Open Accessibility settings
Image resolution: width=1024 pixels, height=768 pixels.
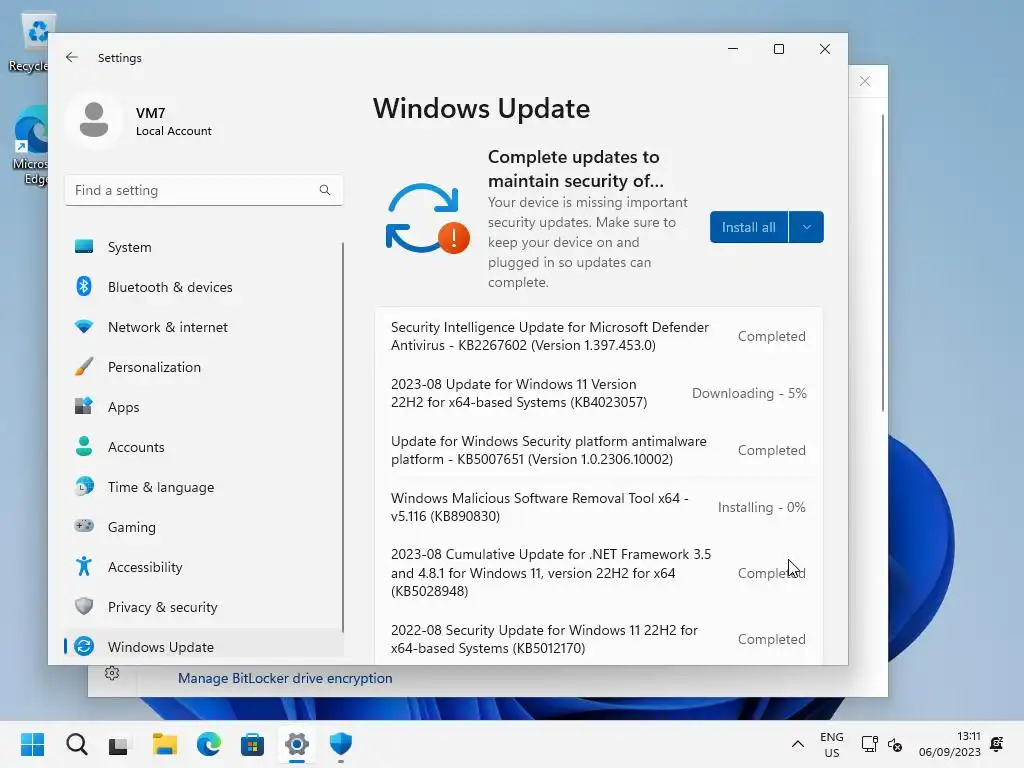click(x=204, y=567)
